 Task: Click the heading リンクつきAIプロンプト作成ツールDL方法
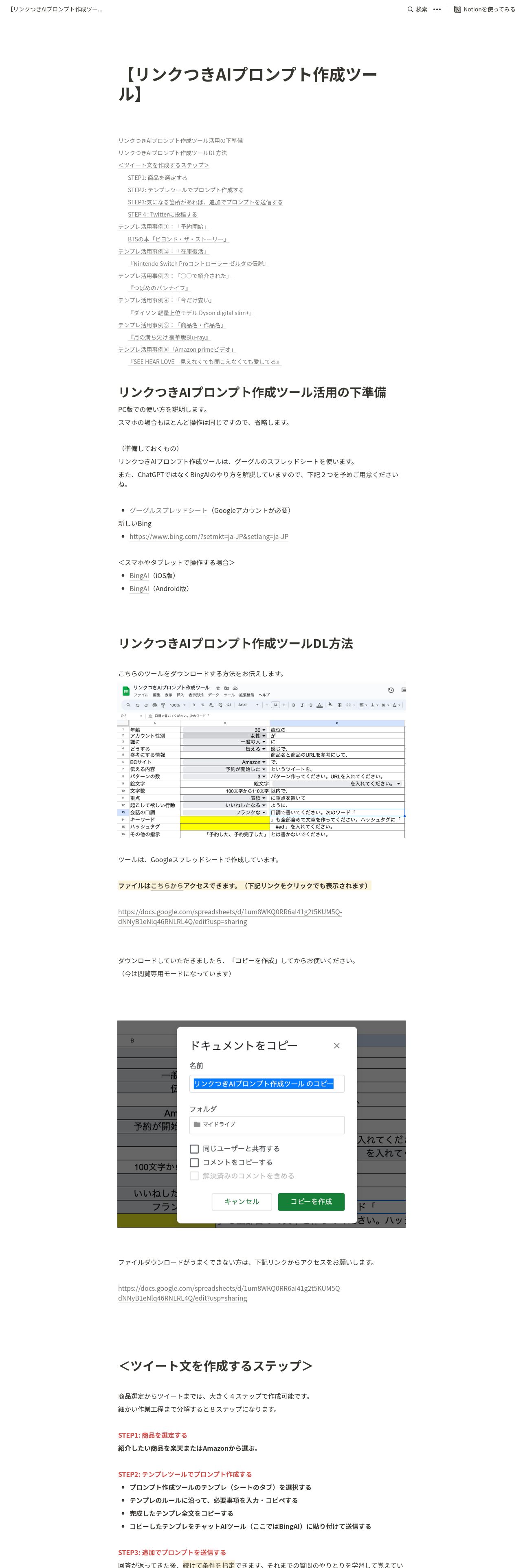coord(235,644)
